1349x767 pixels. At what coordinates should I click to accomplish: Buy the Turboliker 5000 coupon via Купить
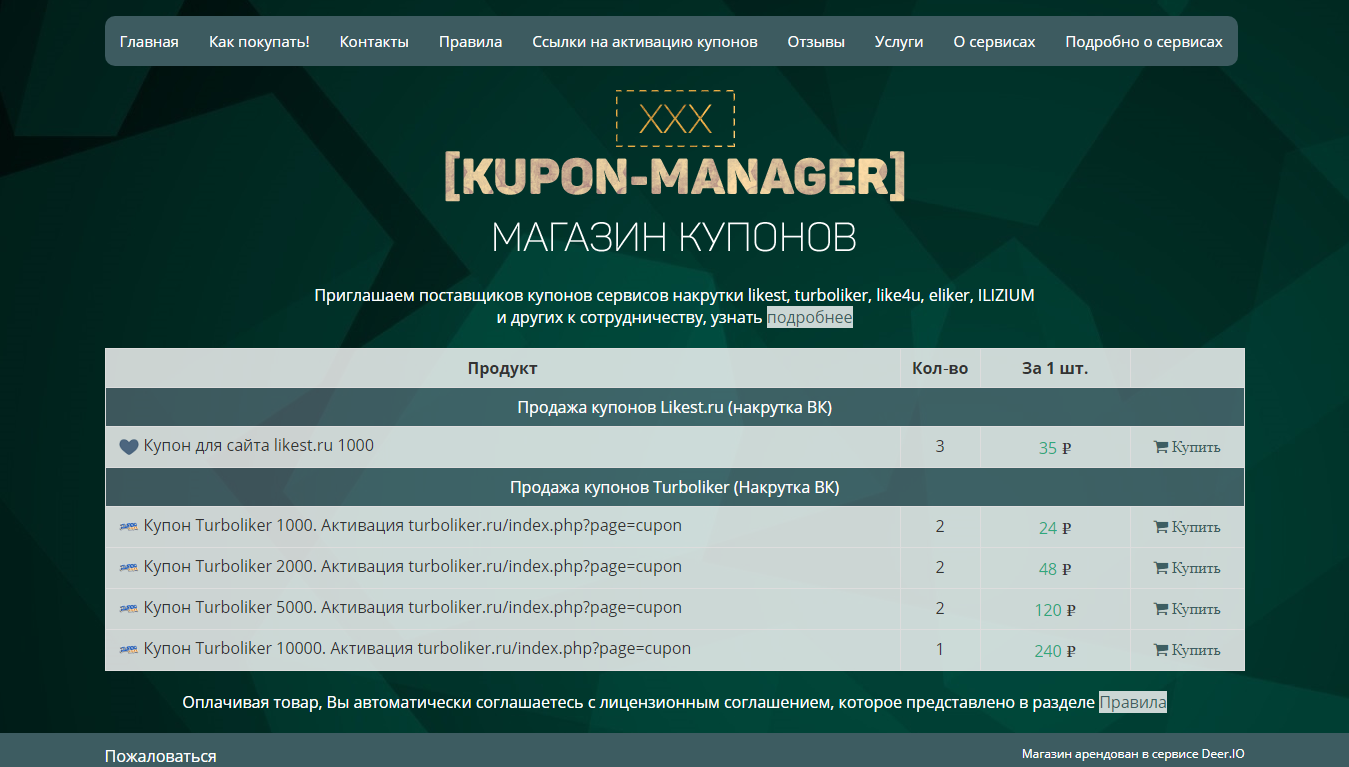tap(1187, 609)
